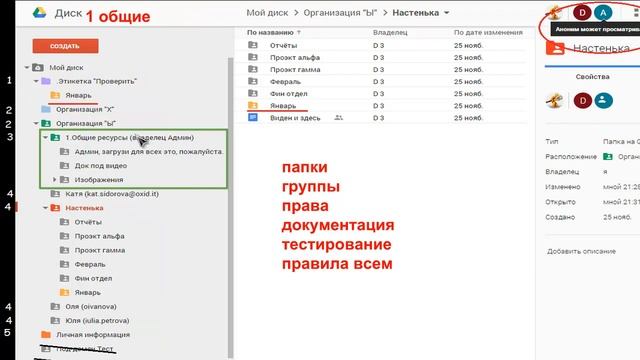Click folder icon of Катя (kat.sidorova@oxid.it)

55,194
